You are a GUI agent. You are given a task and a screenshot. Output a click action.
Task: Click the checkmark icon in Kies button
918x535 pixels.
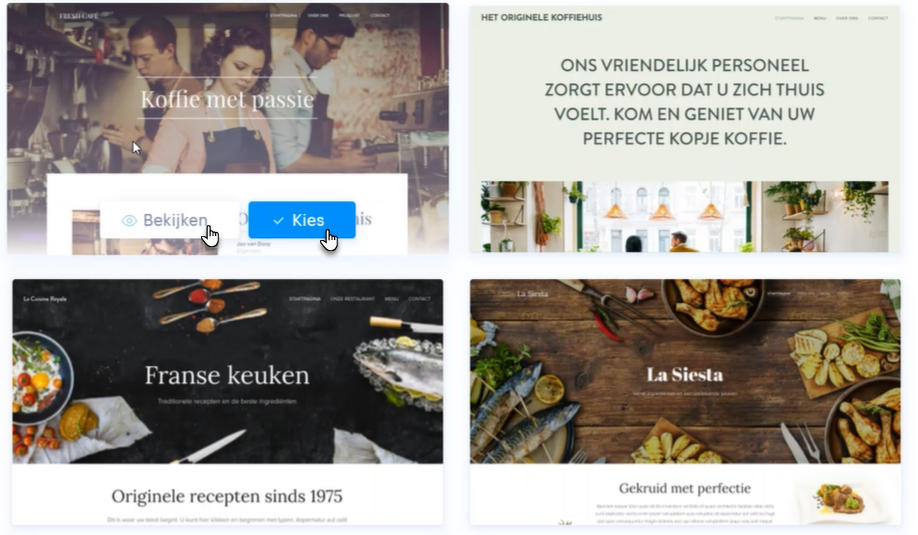(x=279, y=221)
